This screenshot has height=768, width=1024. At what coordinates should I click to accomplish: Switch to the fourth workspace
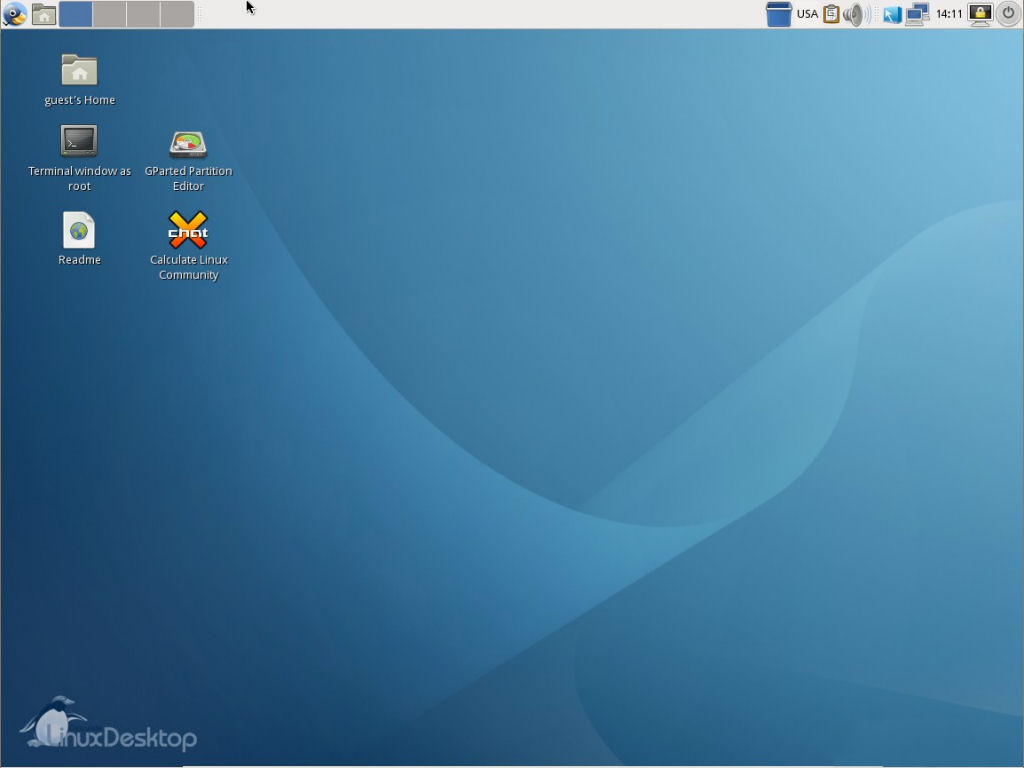[176, 14]
